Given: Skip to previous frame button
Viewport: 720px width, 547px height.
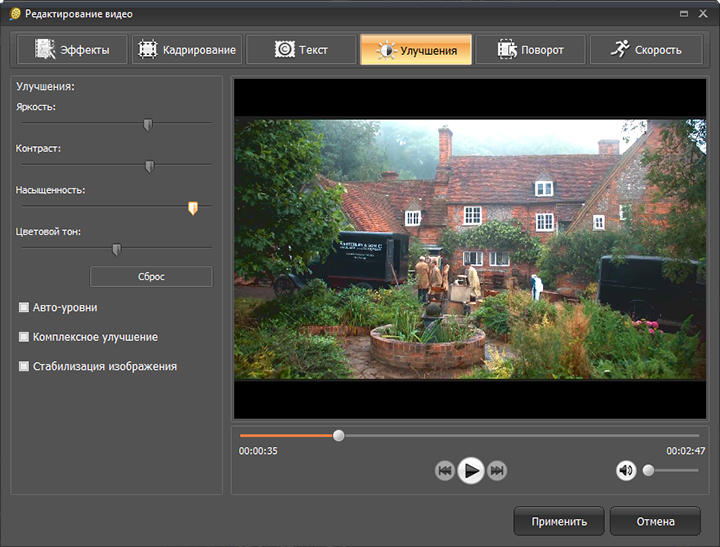Looking at the screenshot, I should coord(444,471).
